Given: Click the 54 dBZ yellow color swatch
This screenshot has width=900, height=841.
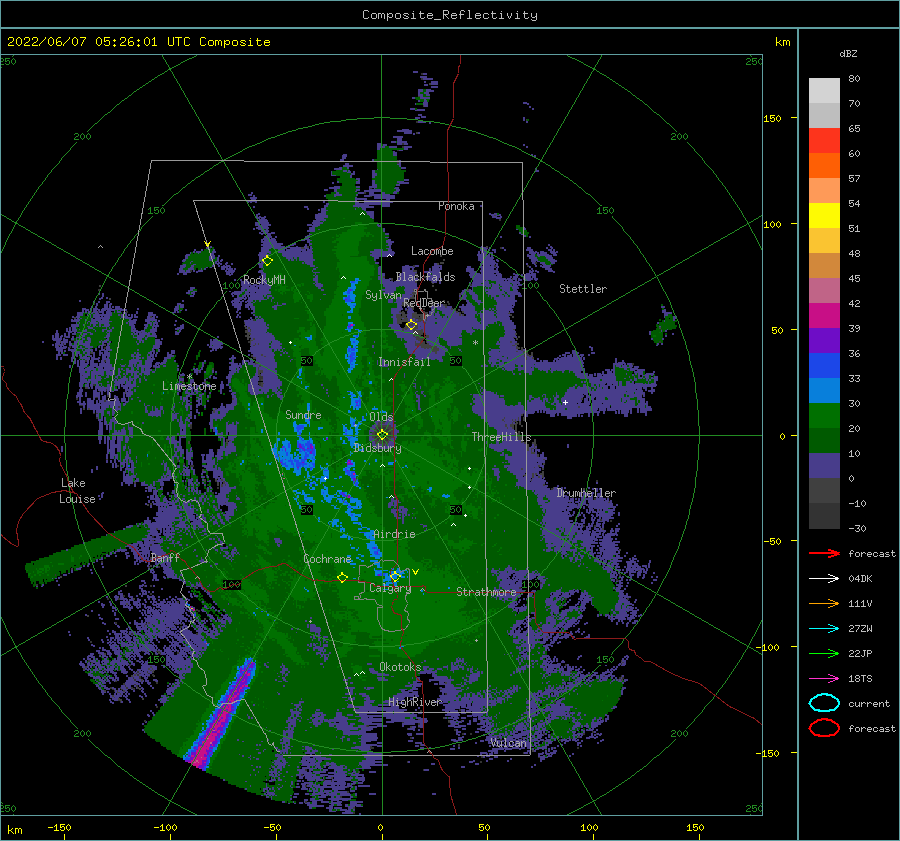Looking at the screenshot, I should (824, 215).
